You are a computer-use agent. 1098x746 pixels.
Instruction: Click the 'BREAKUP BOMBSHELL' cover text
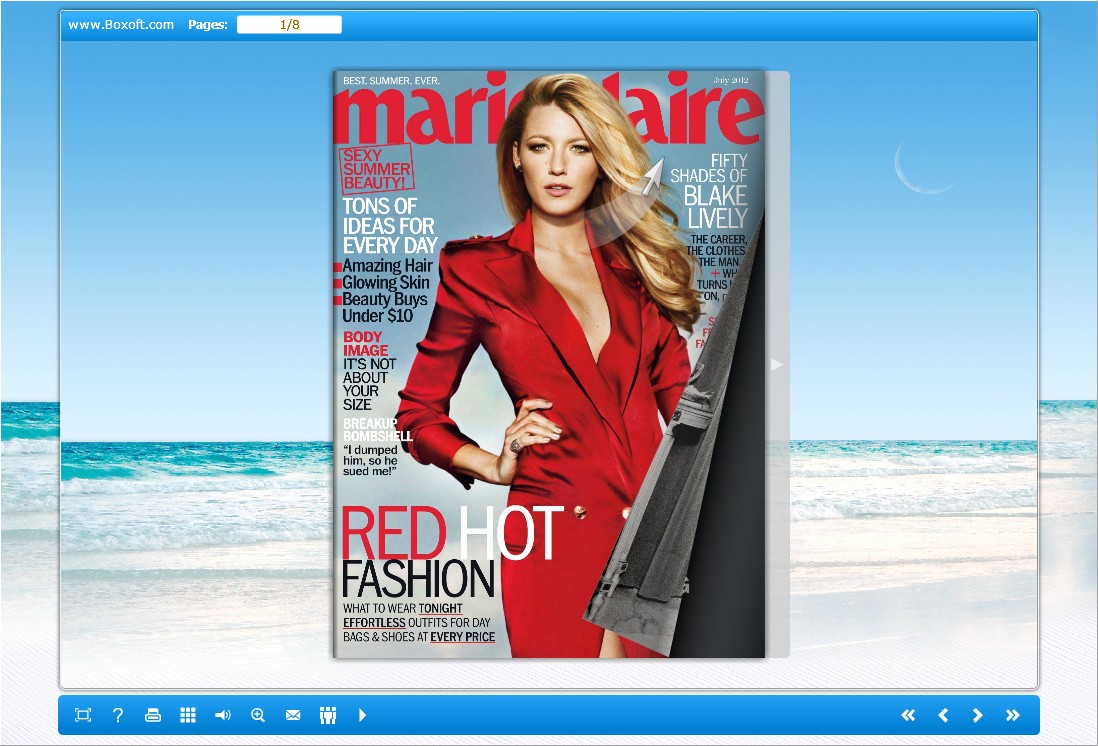[x=377, y=429]
